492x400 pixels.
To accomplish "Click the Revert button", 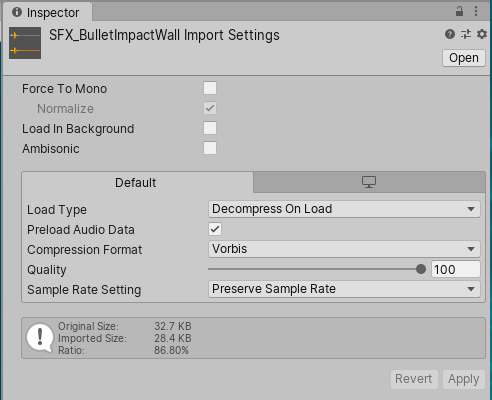I will tap(414, 379).
